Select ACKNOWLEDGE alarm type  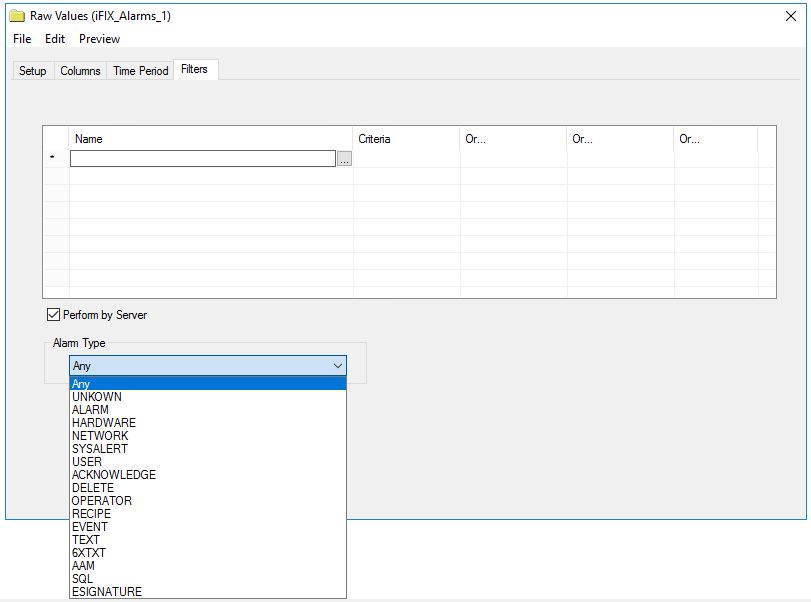click(208, 475)
